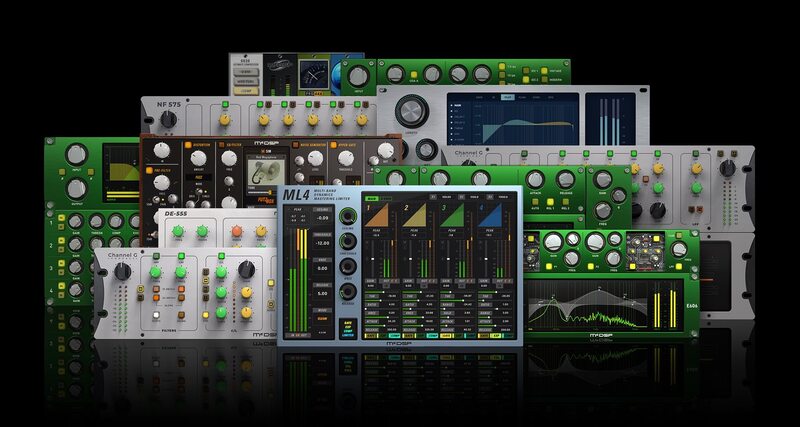800x427 pixels.
Task: Click the VU meter on the 6030 compressor
Action: [313, 73]
